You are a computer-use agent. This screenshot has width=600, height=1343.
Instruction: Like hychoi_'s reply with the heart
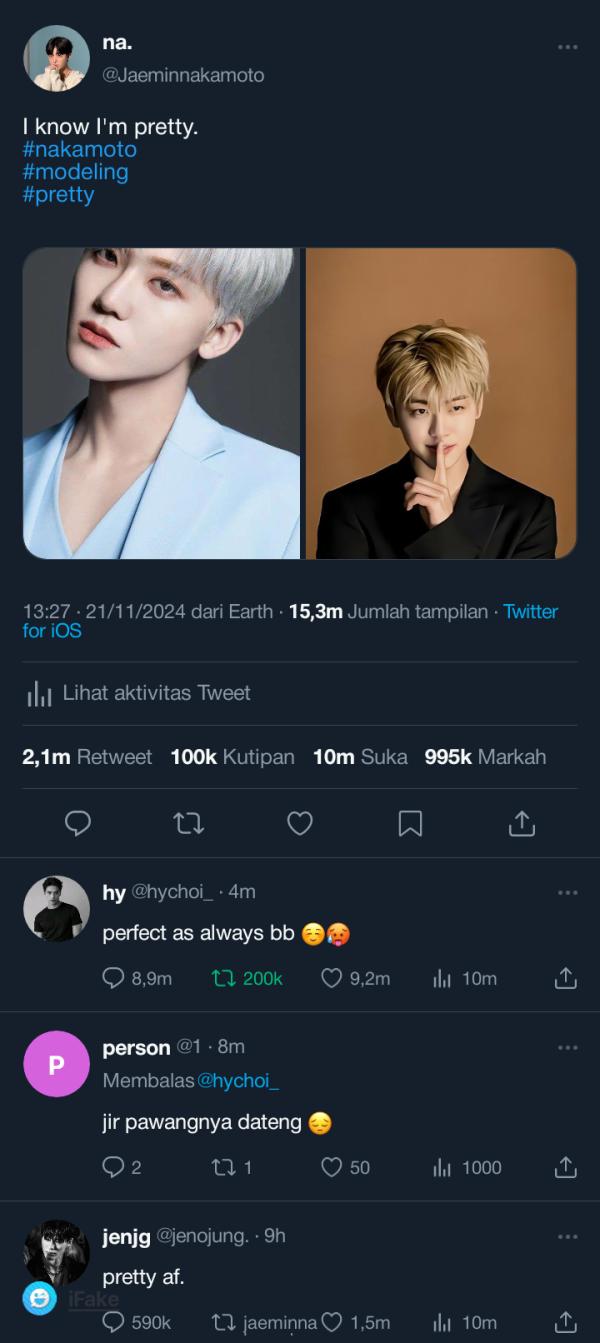pyautogui.click(x=331, y=978)
